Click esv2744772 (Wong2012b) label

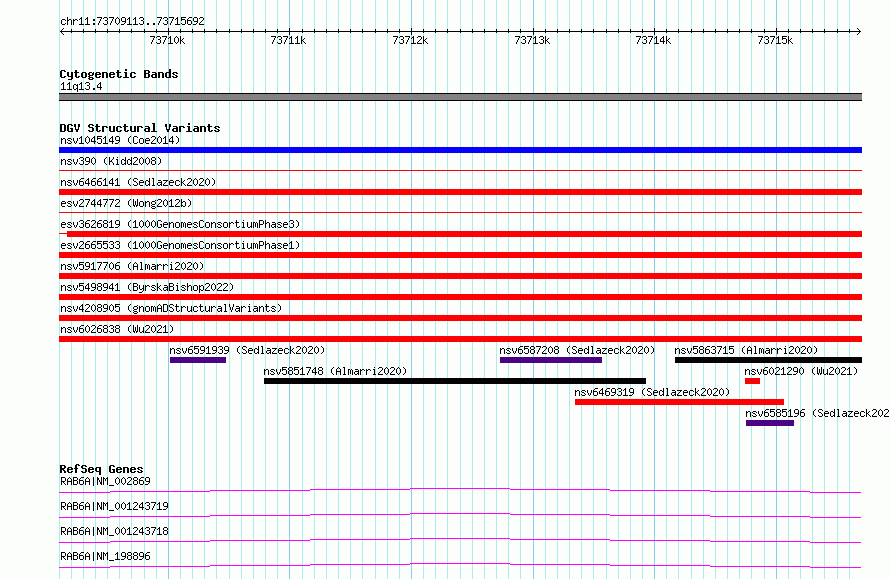[126, 203]
